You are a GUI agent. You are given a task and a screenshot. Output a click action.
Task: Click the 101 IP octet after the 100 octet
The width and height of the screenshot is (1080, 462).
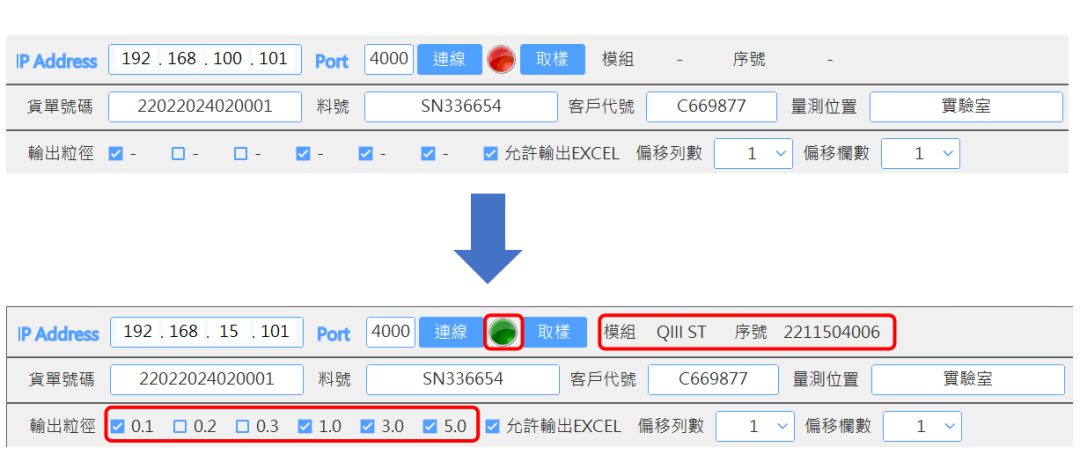click(x=274, y=59)
